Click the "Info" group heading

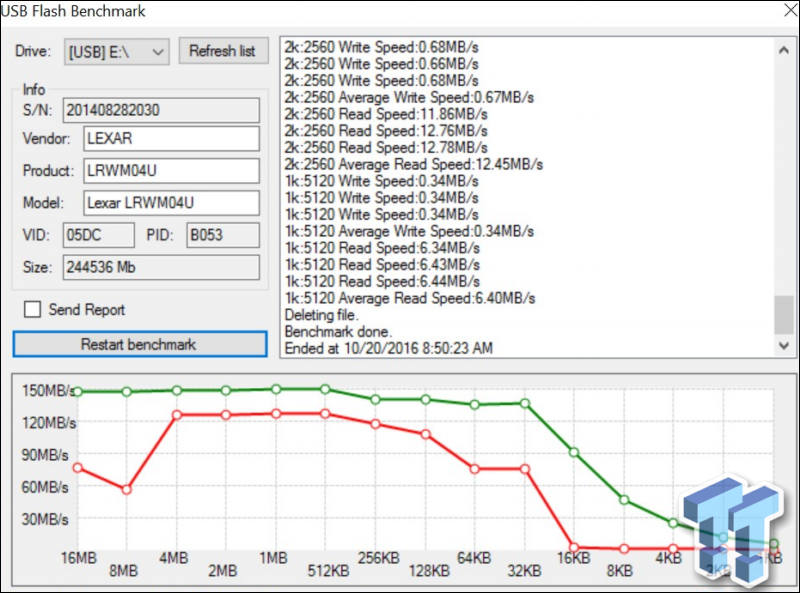click(x=34, y=89)
